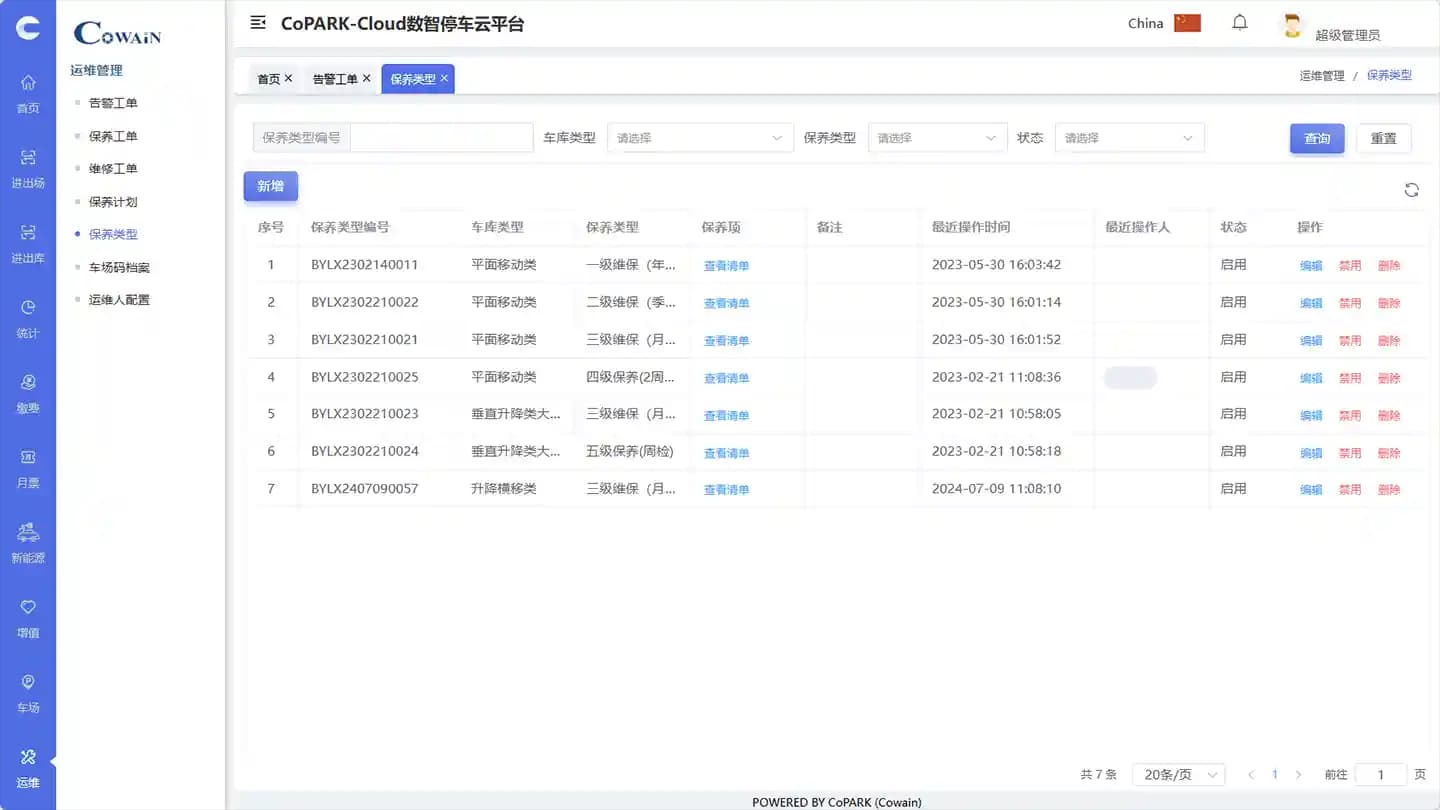Open 查看清单 for BYLX2302140011

(727, 266)
